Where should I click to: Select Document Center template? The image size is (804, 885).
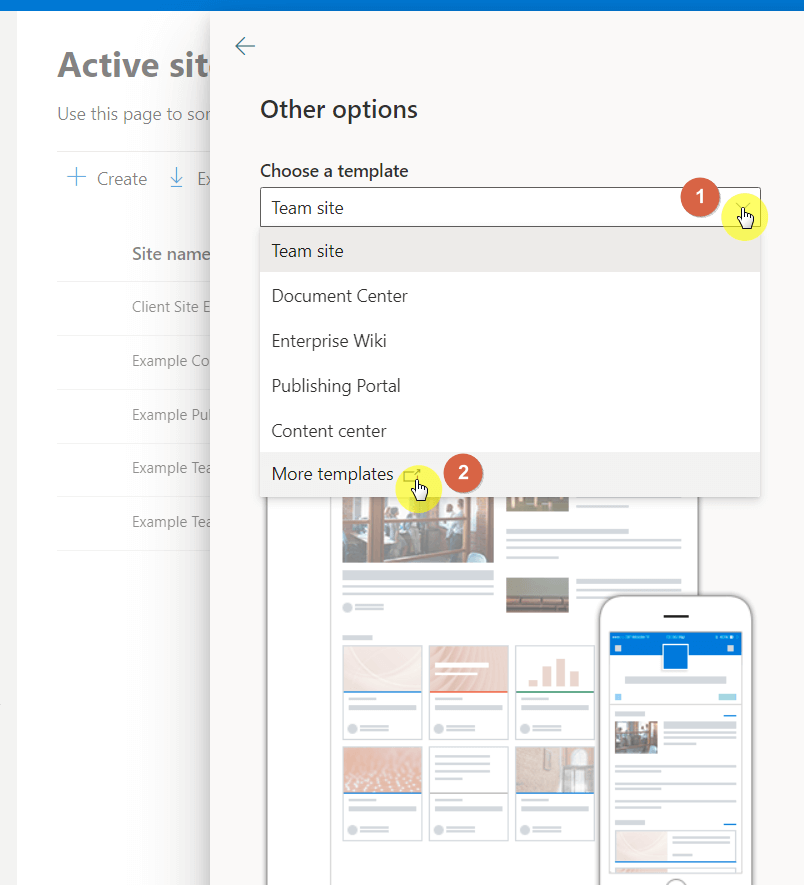[x=510, y=296]
